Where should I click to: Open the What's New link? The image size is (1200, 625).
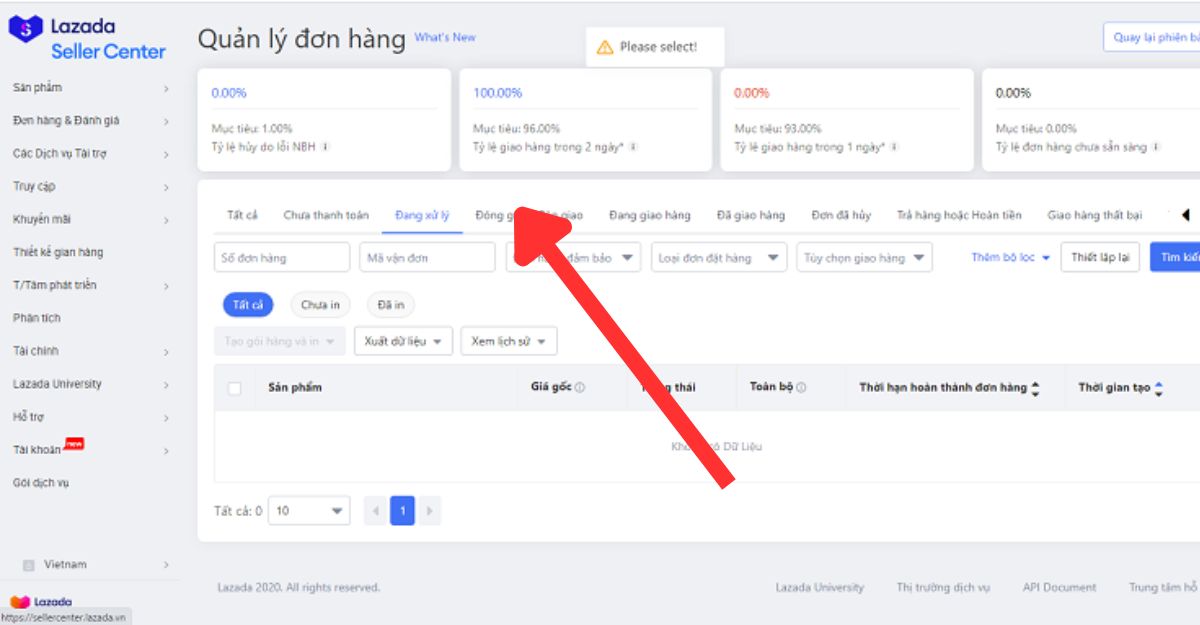445,38
